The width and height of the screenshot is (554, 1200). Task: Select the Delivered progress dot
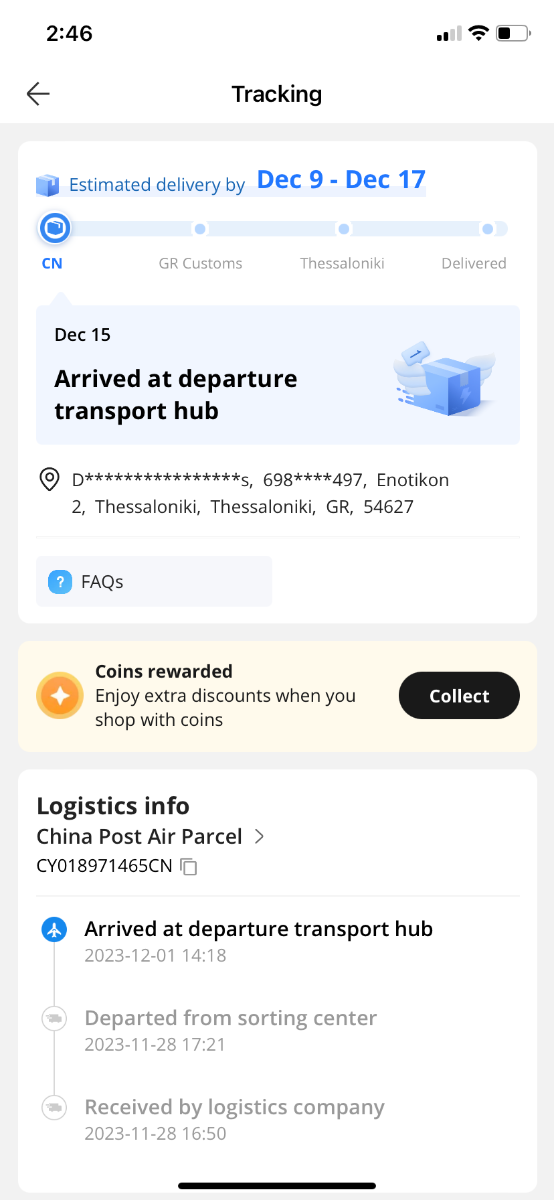(487, 229)
